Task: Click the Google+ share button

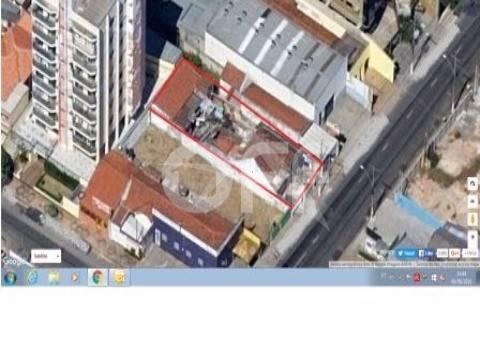Action: pyautogui.click(x=455, y=253)
